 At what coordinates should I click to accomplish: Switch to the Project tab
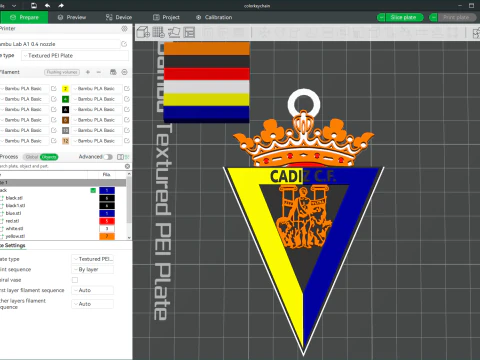166,17
